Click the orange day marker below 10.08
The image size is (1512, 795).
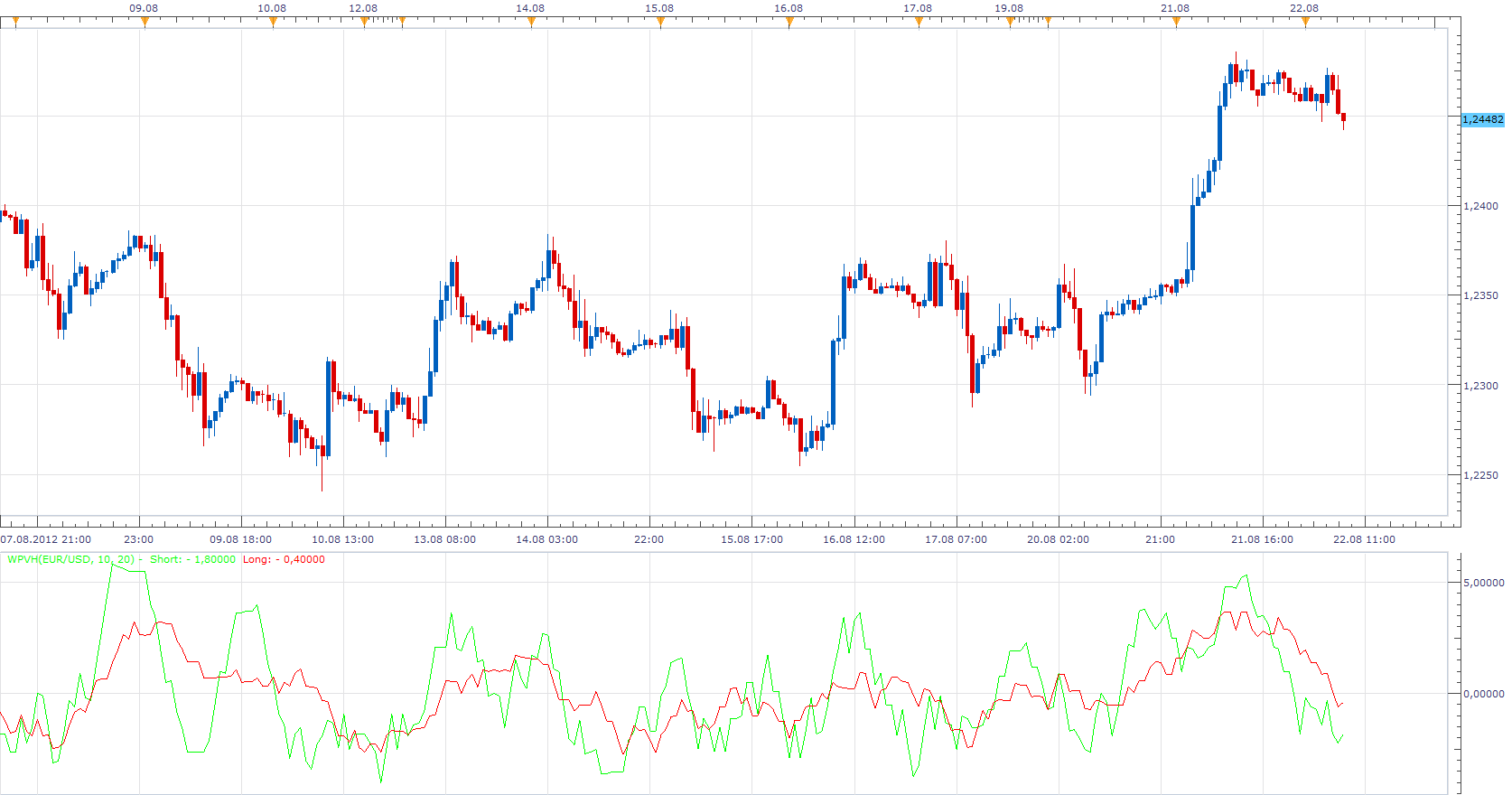[x=273, y=23]
